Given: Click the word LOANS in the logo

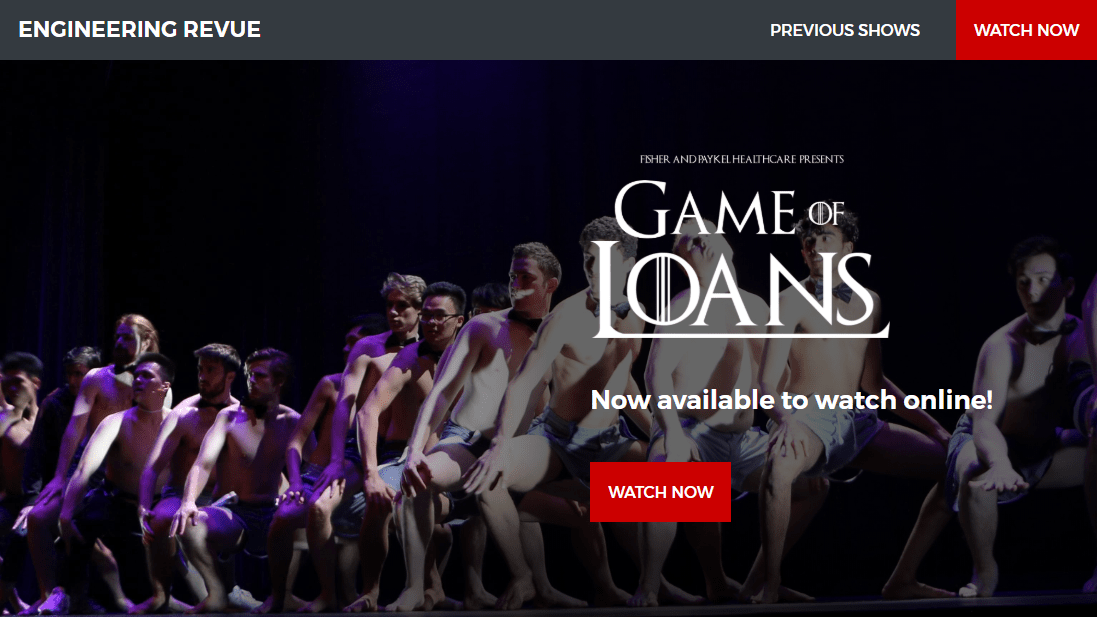Looking at the screenshot, I should 740,290.
